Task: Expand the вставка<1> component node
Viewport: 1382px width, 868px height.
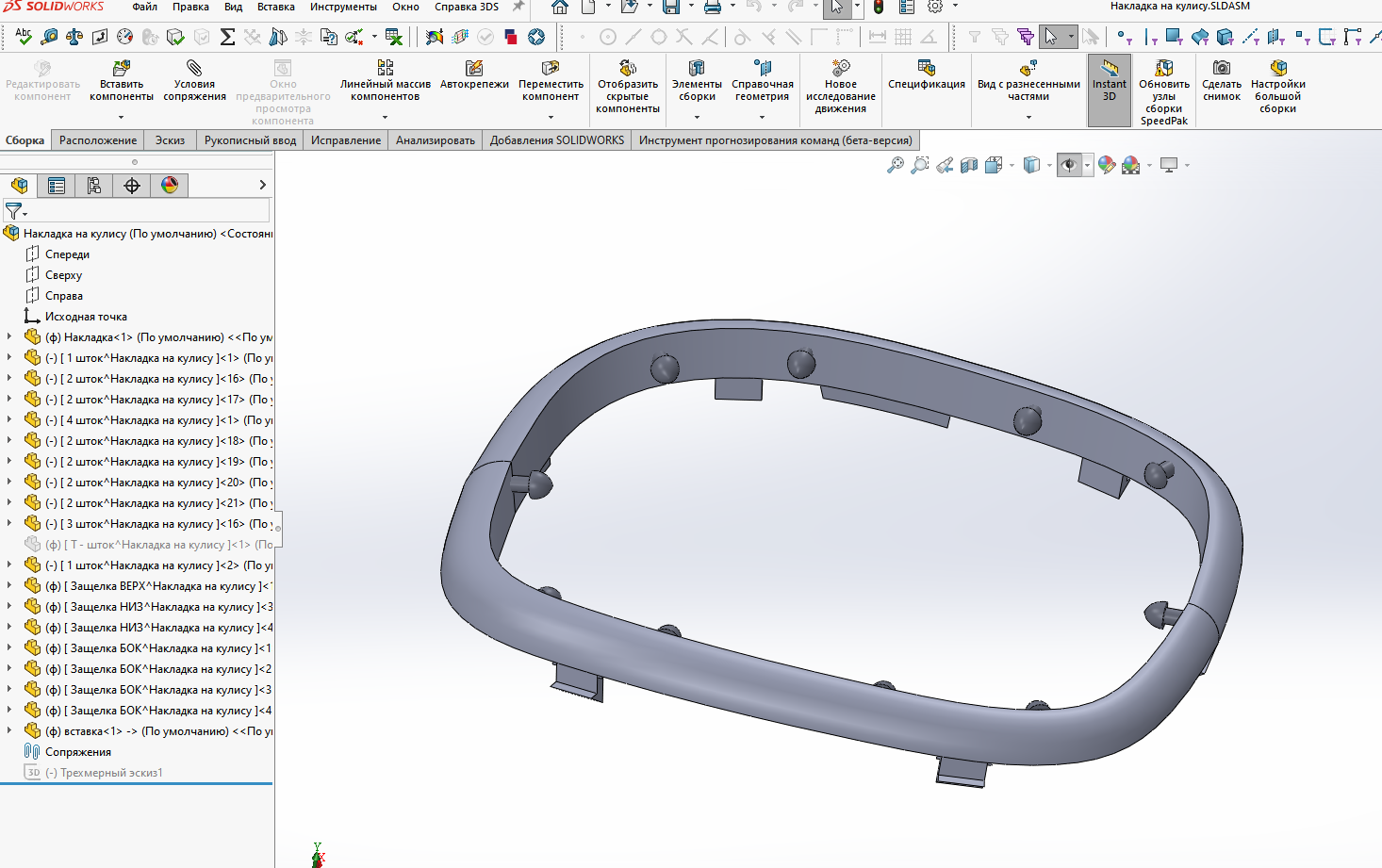Action: click(9, 730)
